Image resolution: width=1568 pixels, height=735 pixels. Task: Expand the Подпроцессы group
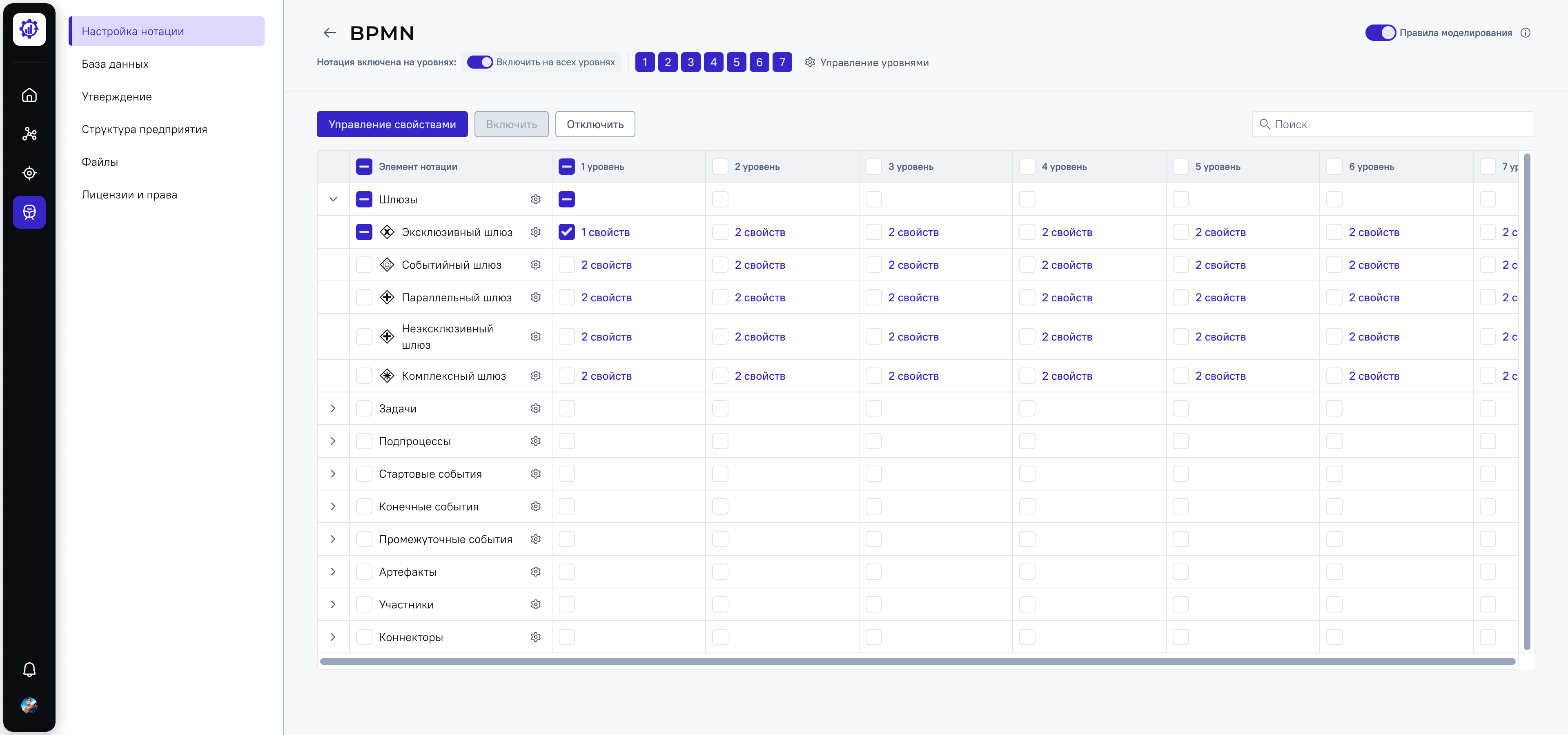coord(333,441)
